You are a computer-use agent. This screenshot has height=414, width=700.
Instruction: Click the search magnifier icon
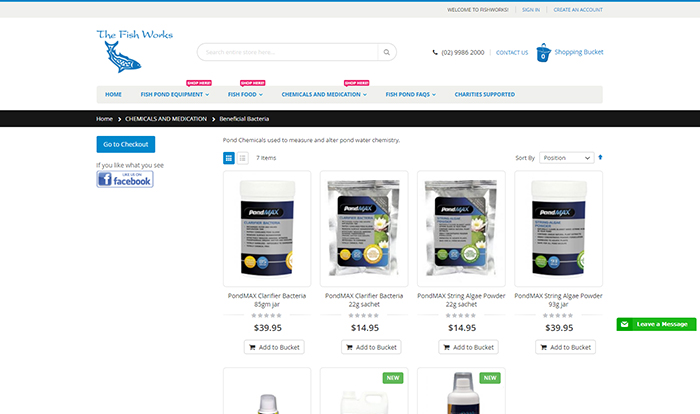click(387, 52)
